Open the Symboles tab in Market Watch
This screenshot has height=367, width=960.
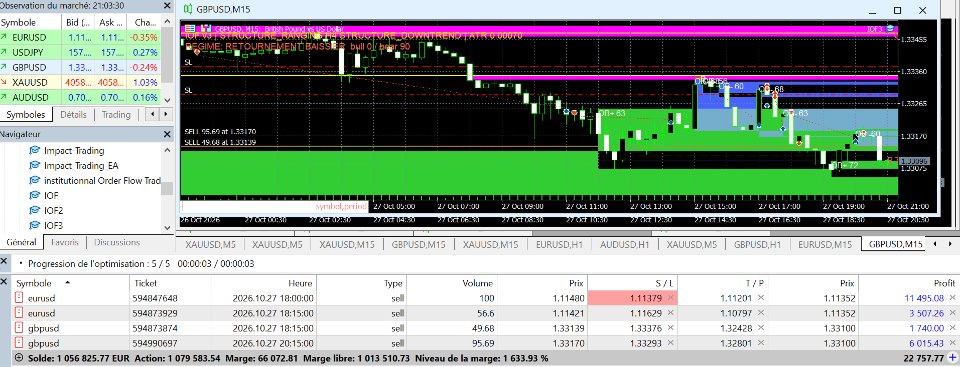[x=26, y=115]
